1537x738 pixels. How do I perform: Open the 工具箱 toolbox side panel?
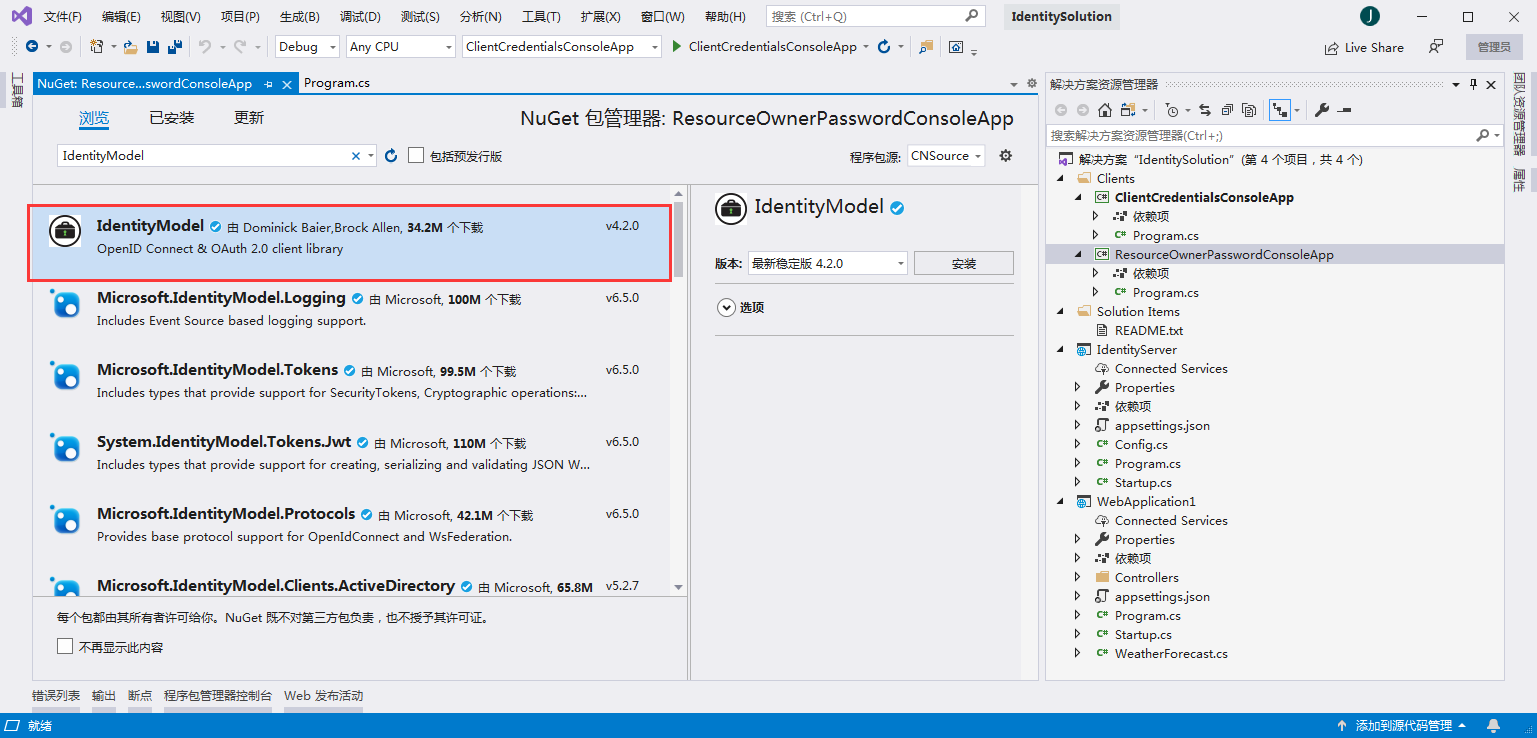[x=16, y=92]
